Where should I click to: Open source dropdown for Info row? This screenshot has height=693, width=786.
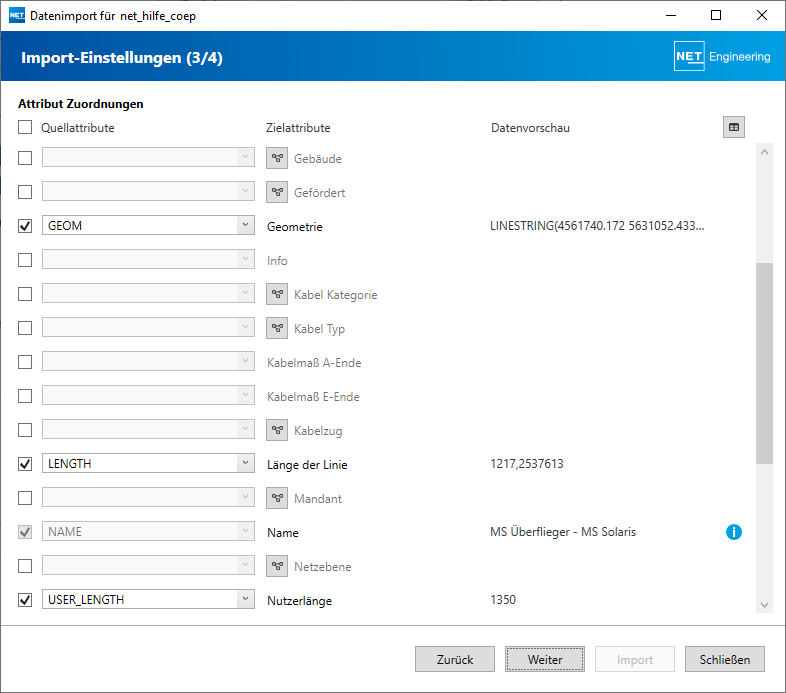[148, 259]
